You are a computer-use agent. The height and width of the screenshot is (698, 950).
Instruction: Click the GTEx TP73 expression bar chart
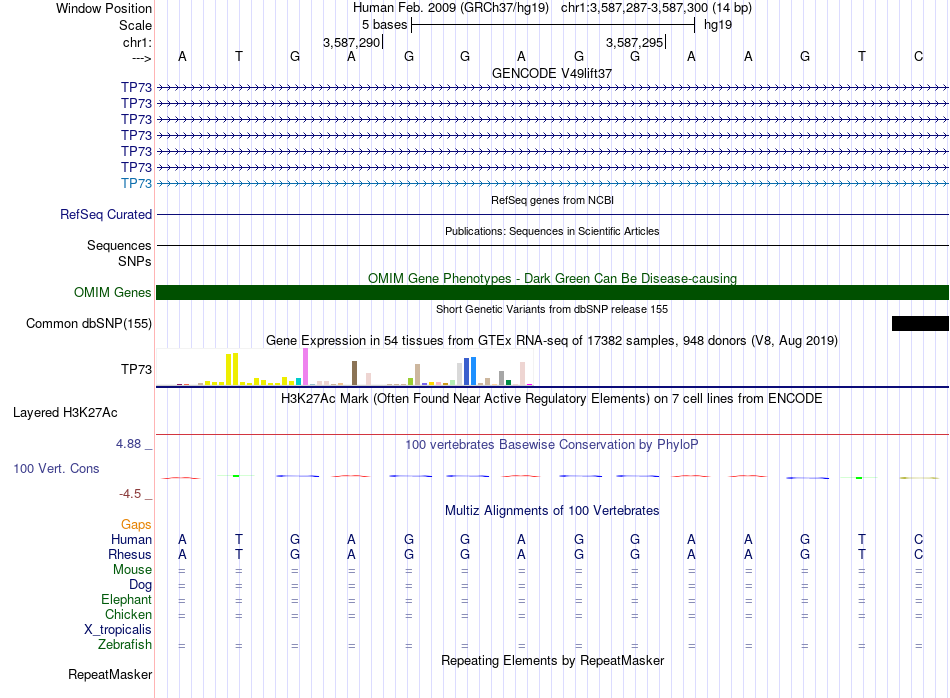pyautogui.click(x=344, y=367)
